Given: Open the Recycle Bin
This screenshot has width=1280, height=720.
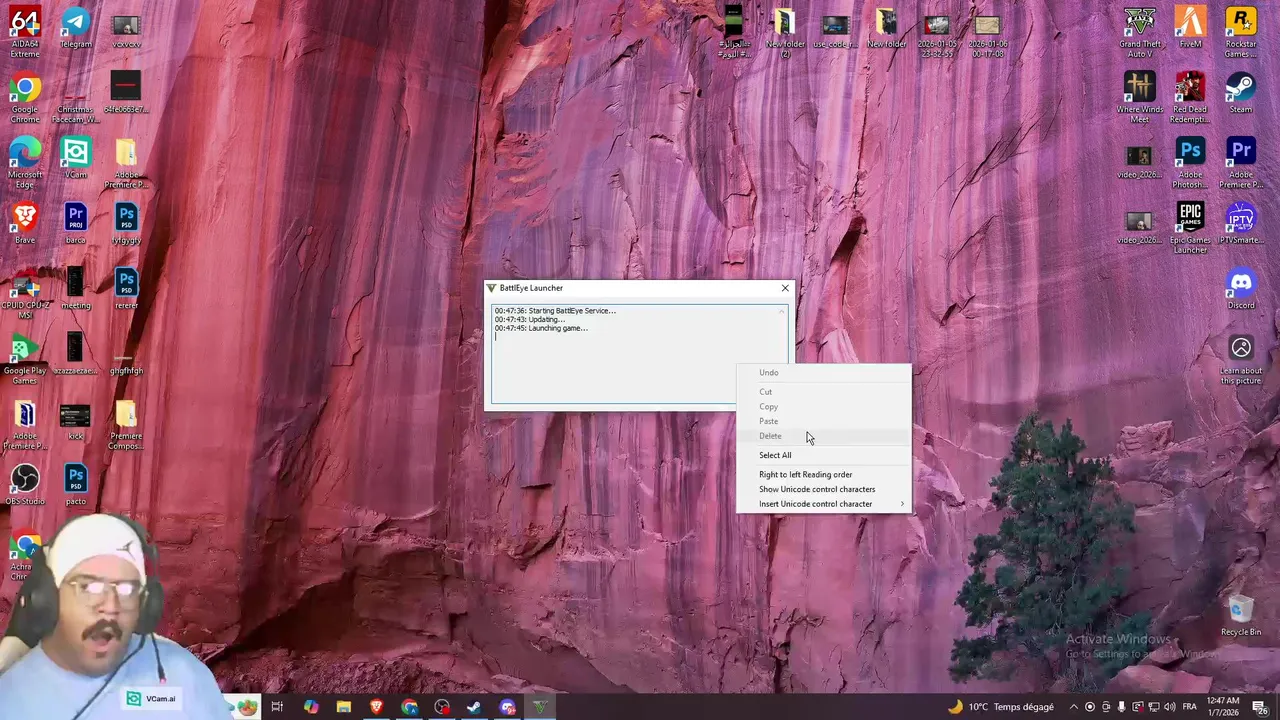Looking at the screenshot, I should coord(1241,615).
